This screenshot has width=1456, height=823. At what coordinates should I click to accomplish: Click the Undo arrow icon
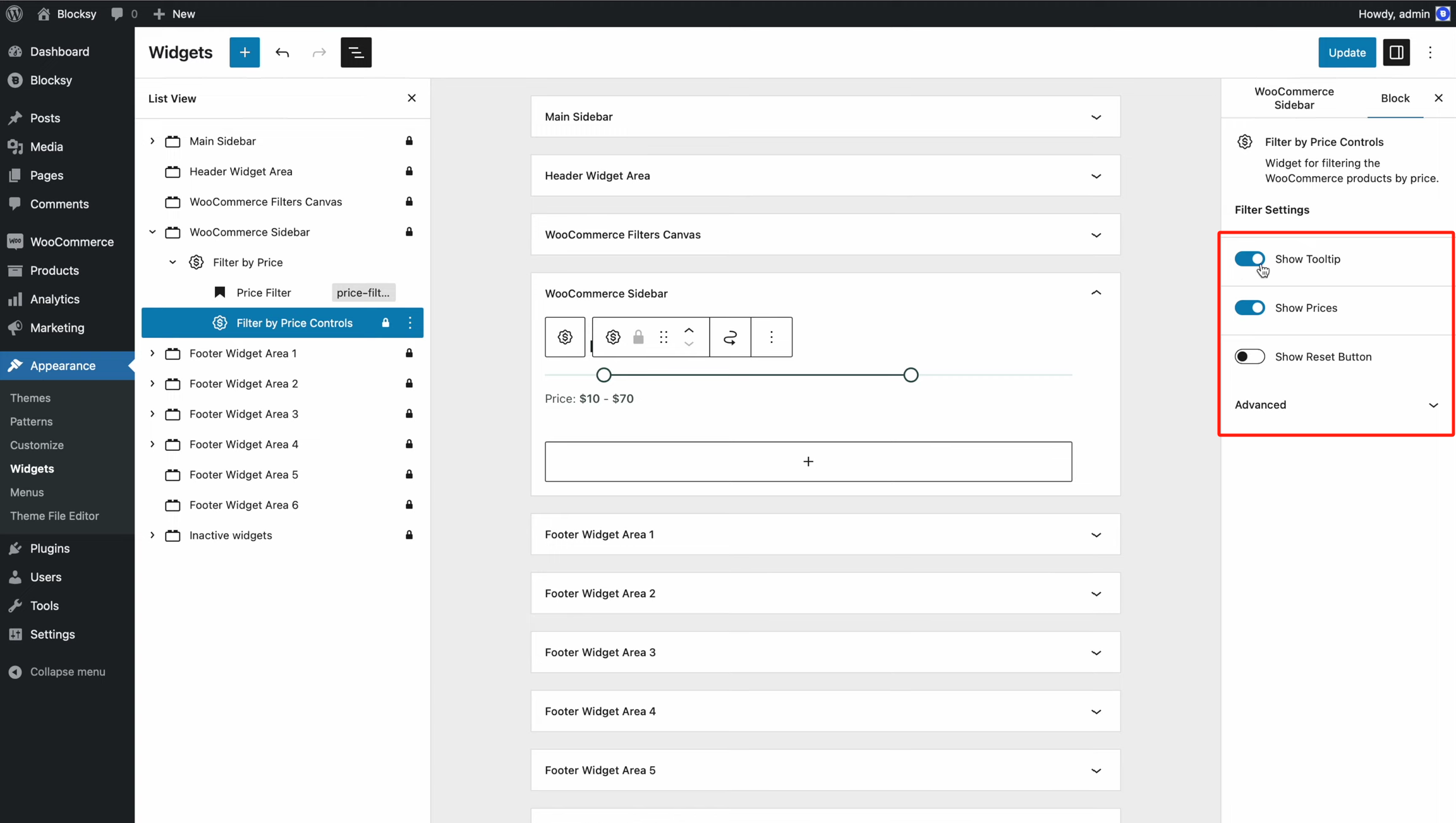[x=282, y=52]
